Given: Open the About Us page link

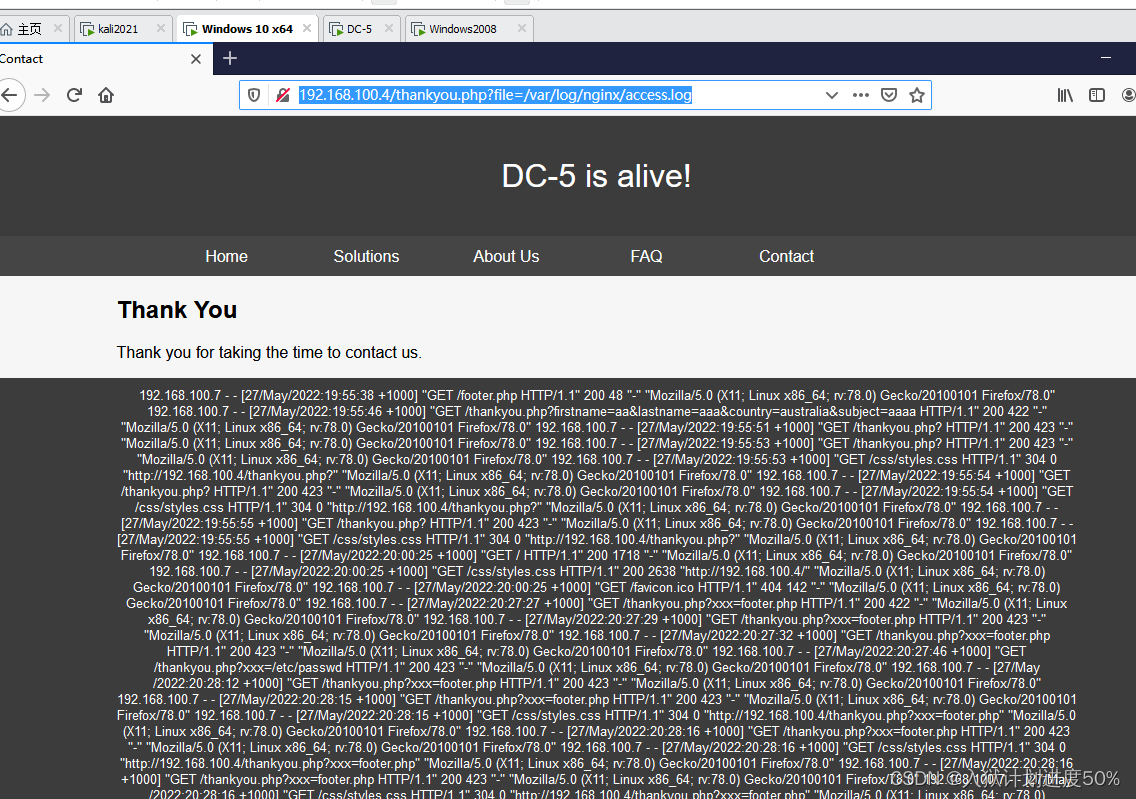Looking at the screenshot, I should (x=506, y=256).
